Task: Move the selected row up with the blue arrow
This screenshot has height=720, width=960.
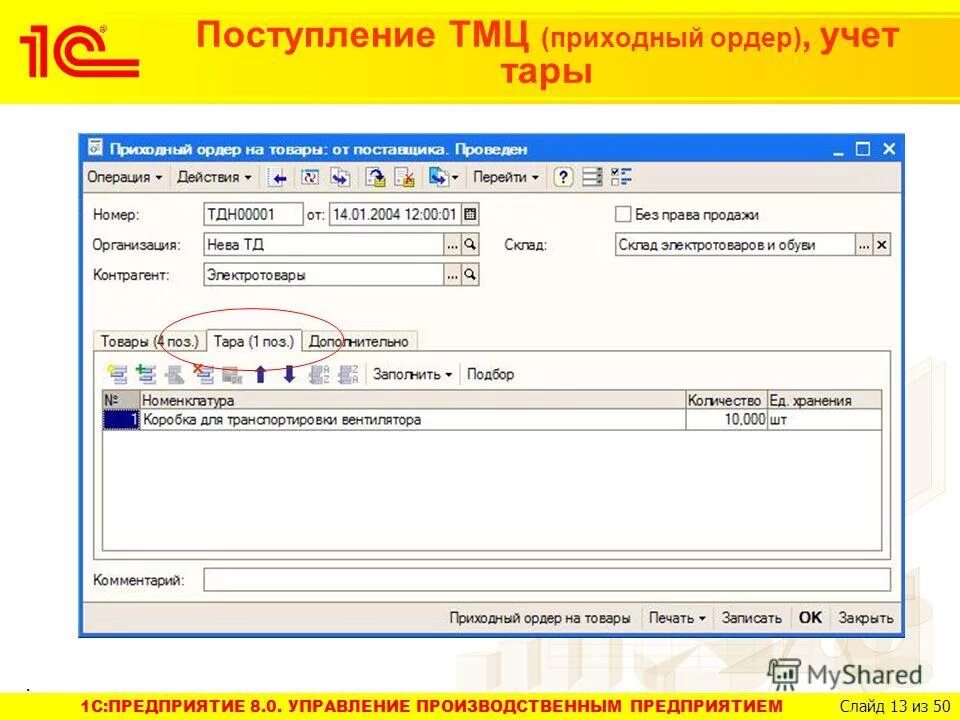Action: click(260, 375)
